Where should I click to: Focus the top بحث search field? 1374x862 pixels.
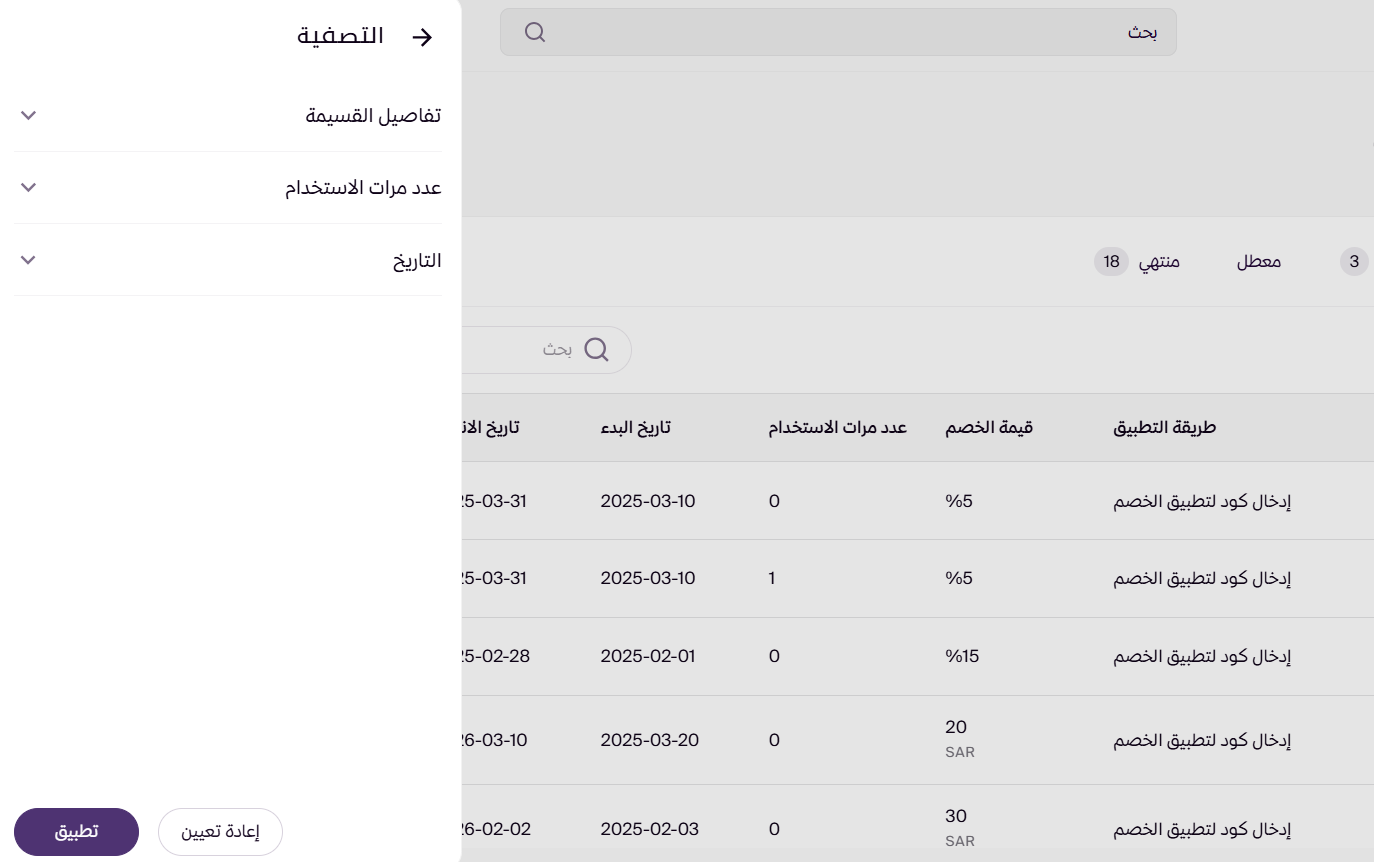point(838,32)
